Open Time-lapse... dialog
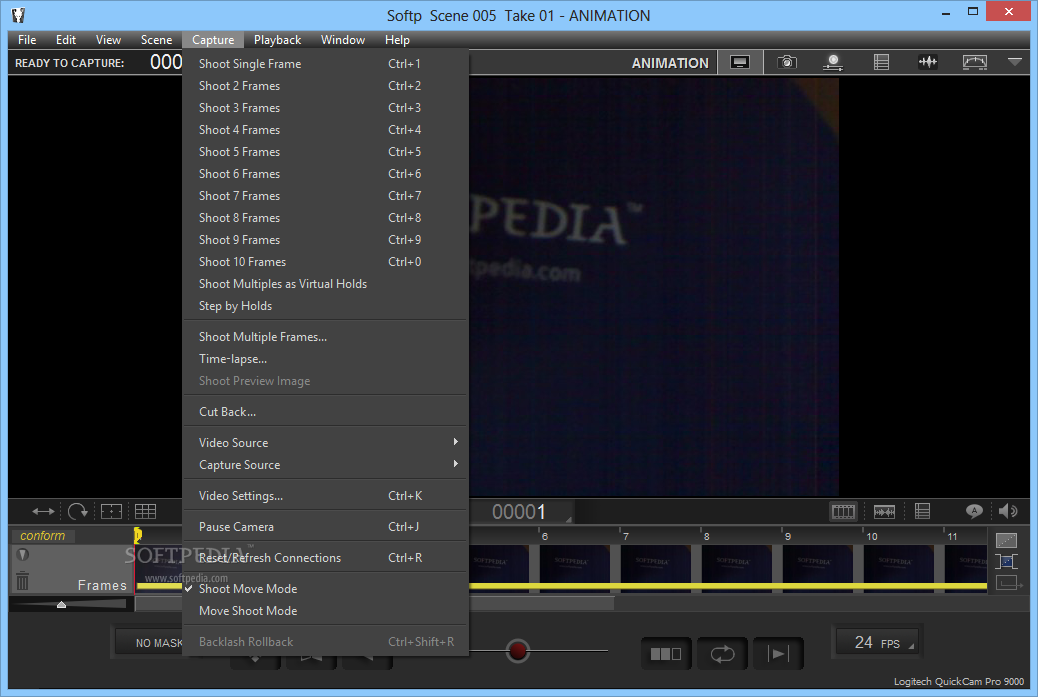 (x=325, y=359)
